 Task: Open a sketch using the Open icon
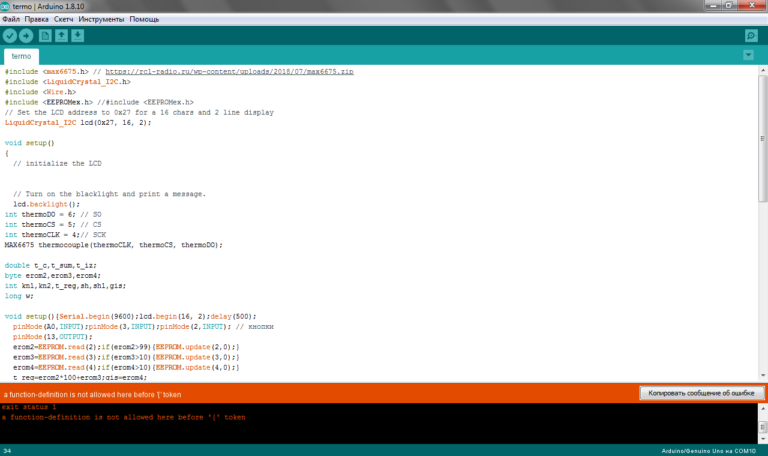tap(61, 36)
